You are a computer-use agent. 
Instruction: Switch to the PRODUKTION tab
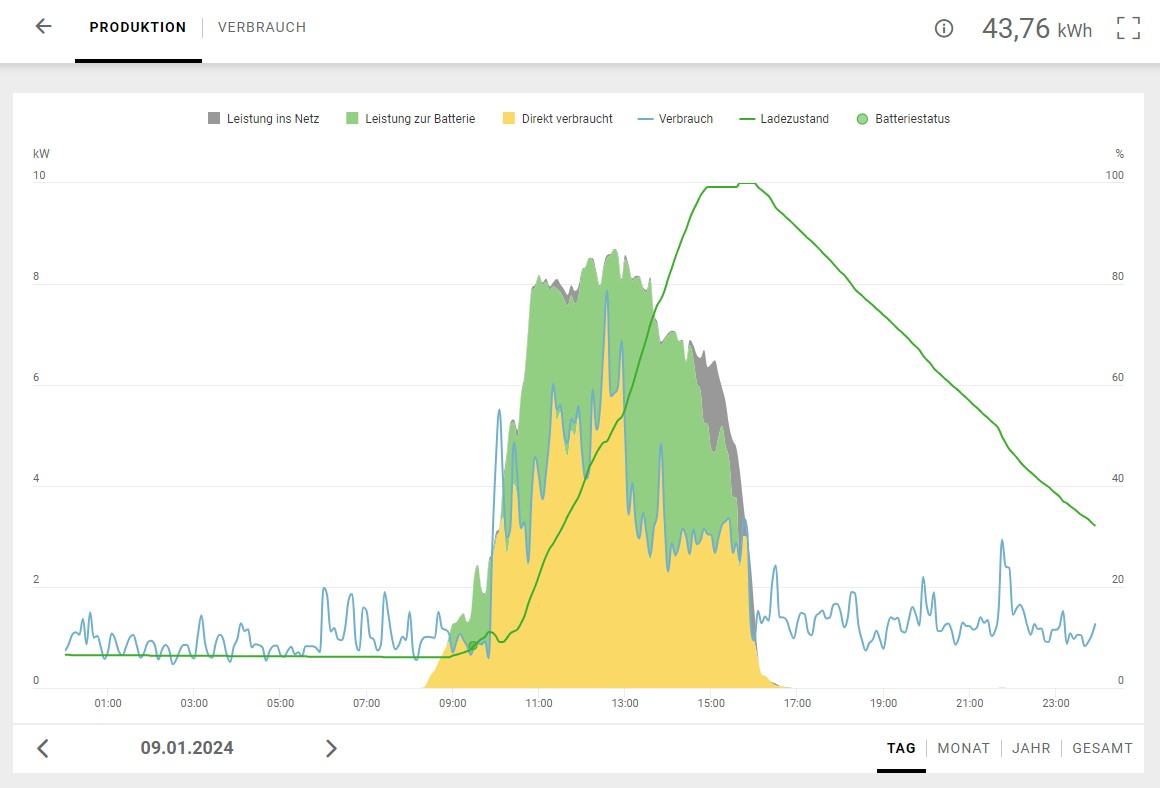138,27
